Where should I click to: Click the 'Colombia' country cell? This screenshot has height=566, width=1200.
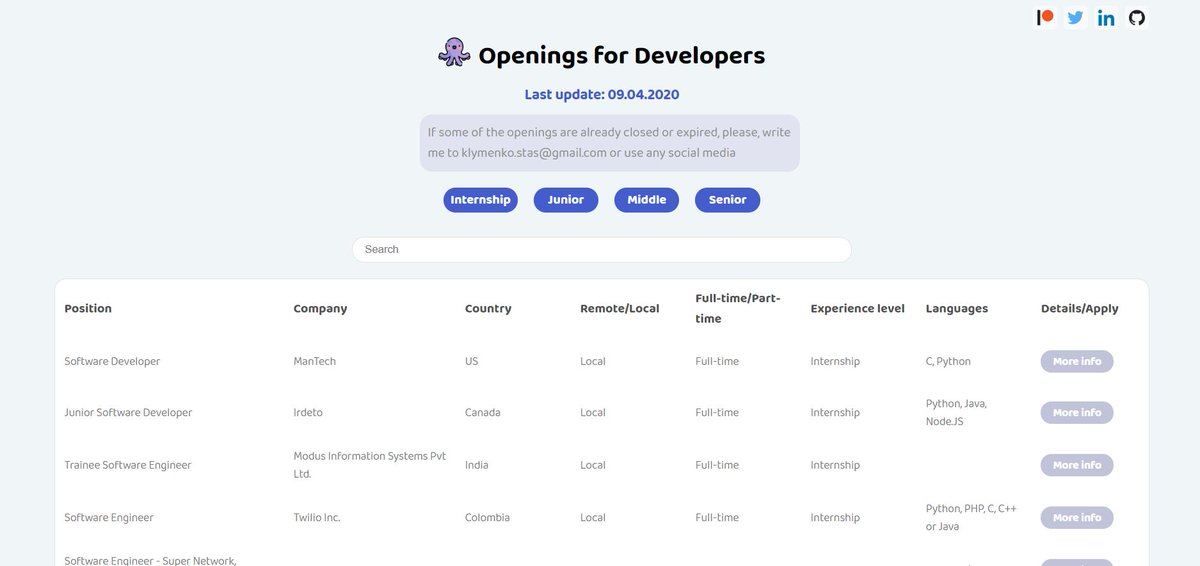[487, 517]
